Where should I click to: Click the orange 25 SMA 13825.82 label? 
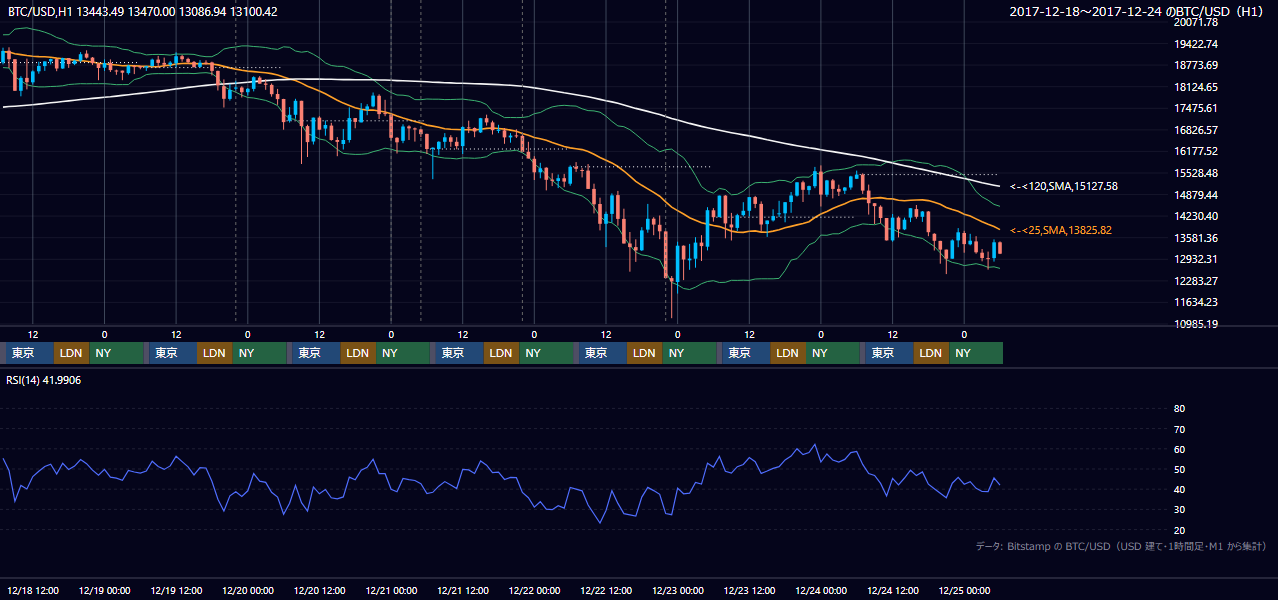(x=1060, y=230)
